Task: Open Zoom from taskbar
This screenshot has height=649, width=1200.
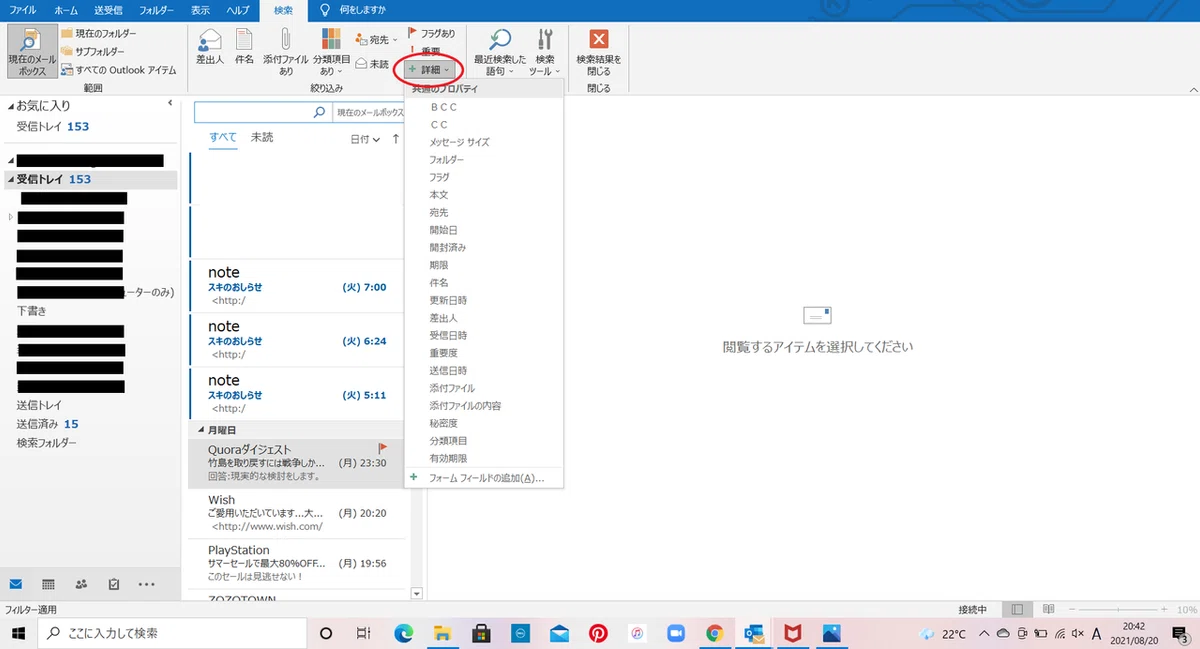Action: coord(675,633)
